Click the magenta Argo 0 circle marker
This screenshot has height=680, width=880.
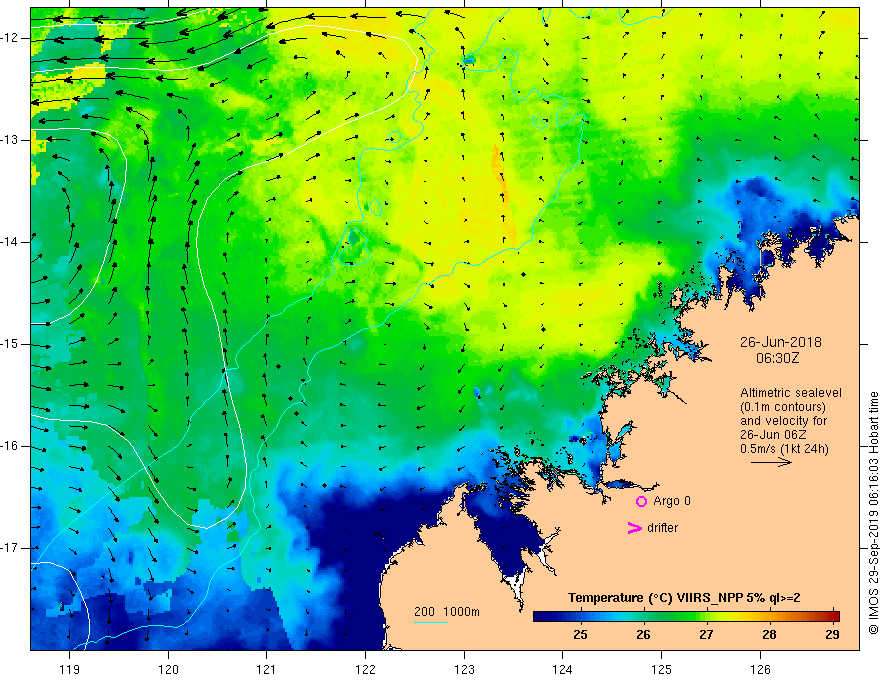pyautogui.click(x=641, y=501)
